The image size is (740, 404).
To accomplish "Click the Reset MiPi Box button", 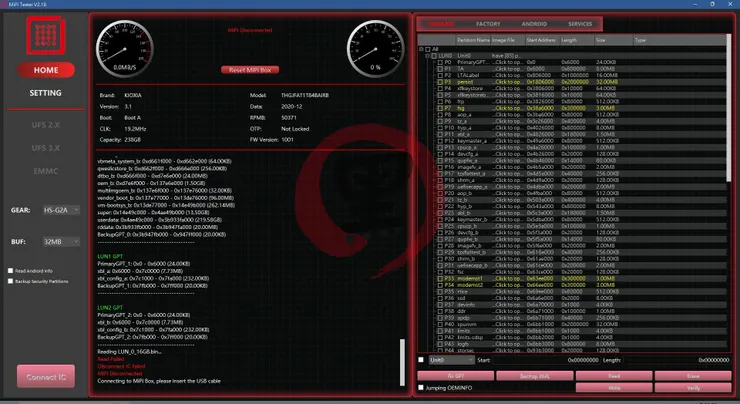I will (x=250, y=70).
